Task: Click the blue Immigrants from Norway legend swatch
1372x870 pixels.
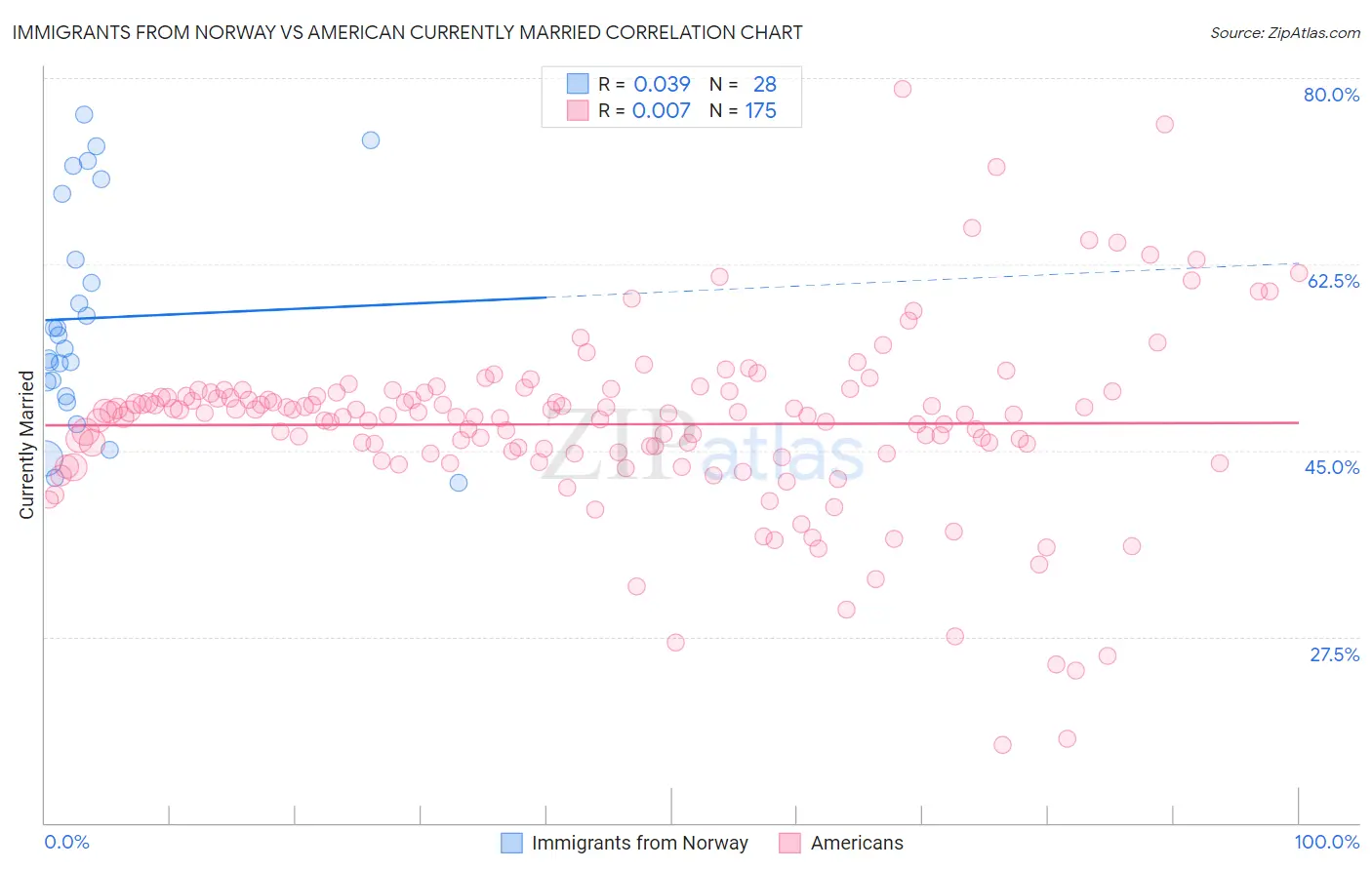Action: 511,843
